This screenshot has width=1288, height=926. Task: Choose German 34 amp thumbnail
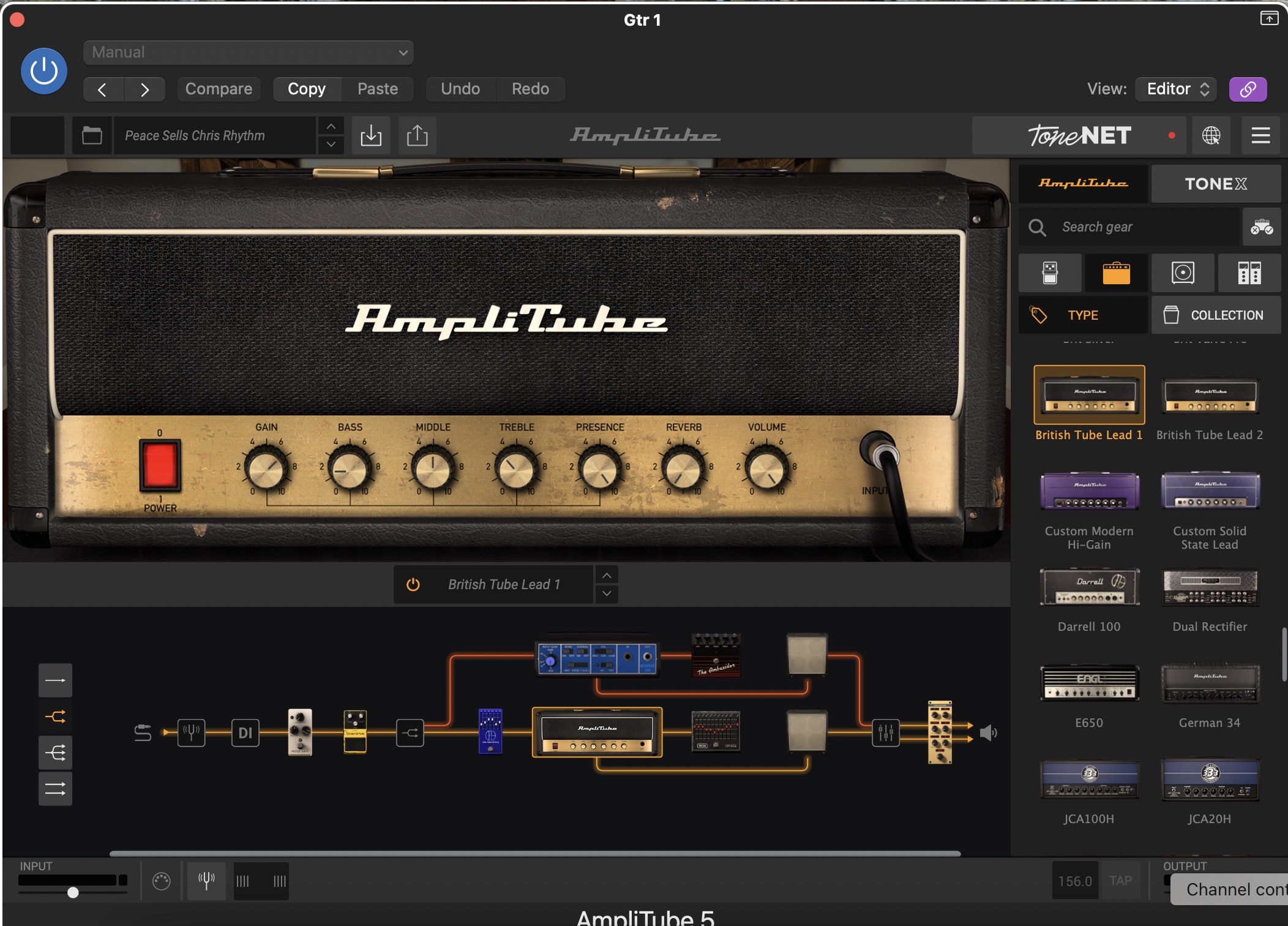[1210, 683]
